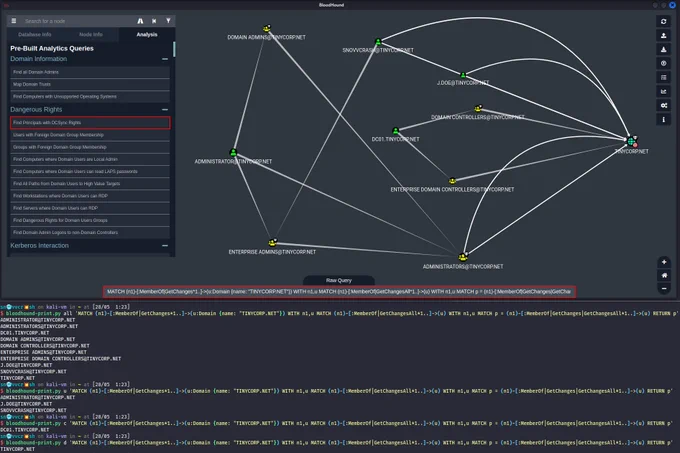The width and height of the screenshot is (680, 453).
Task: Open the hamburger menu in search bar
Action: point(14,21)
